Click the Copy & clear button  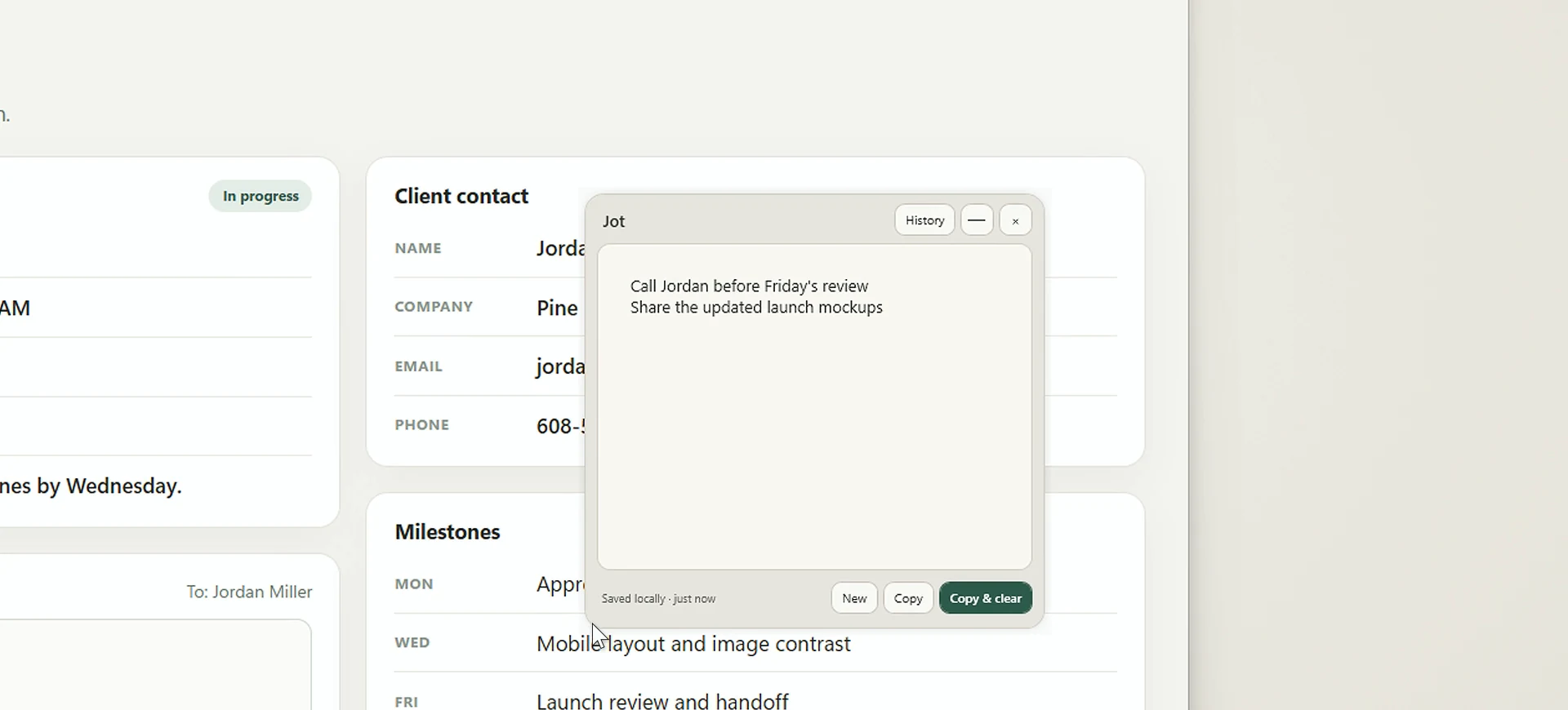(x=986, y=598)
